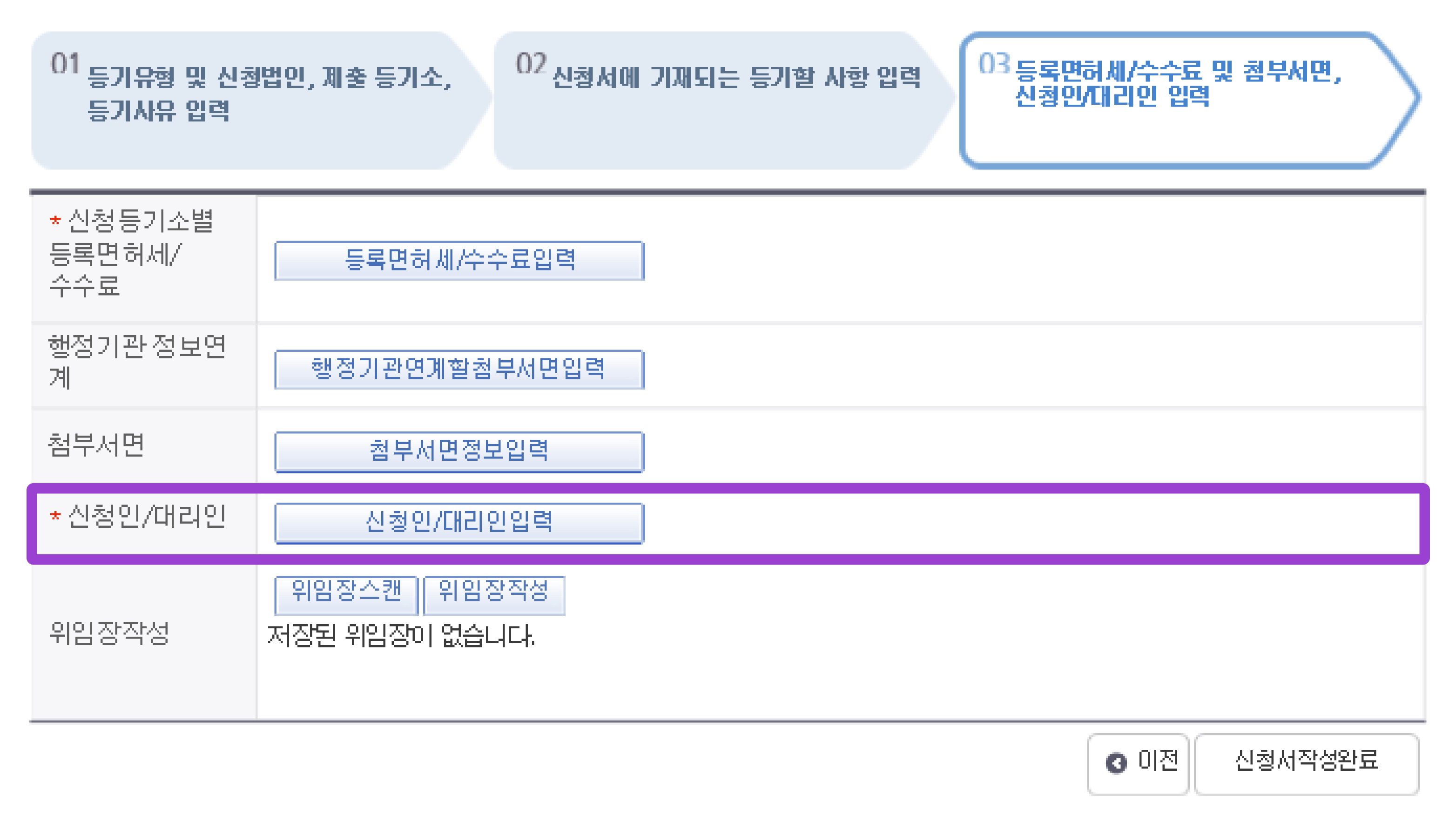The image size is (1456, 821).
Task: Click the back arrow icon beside 이전
Action: tap(1116, 763)
